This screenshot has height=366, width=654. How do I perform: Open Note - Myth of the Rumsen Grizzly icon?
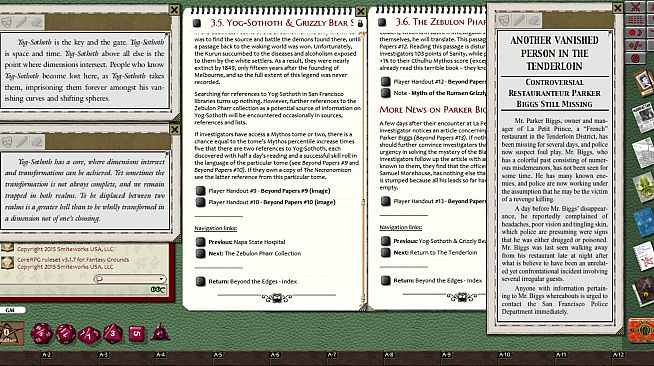coord(385,93)
